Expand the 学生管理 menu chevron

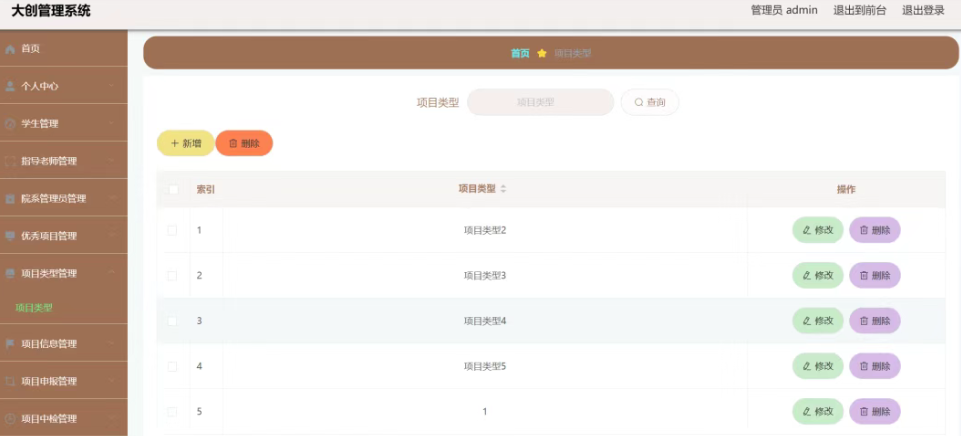112,124
